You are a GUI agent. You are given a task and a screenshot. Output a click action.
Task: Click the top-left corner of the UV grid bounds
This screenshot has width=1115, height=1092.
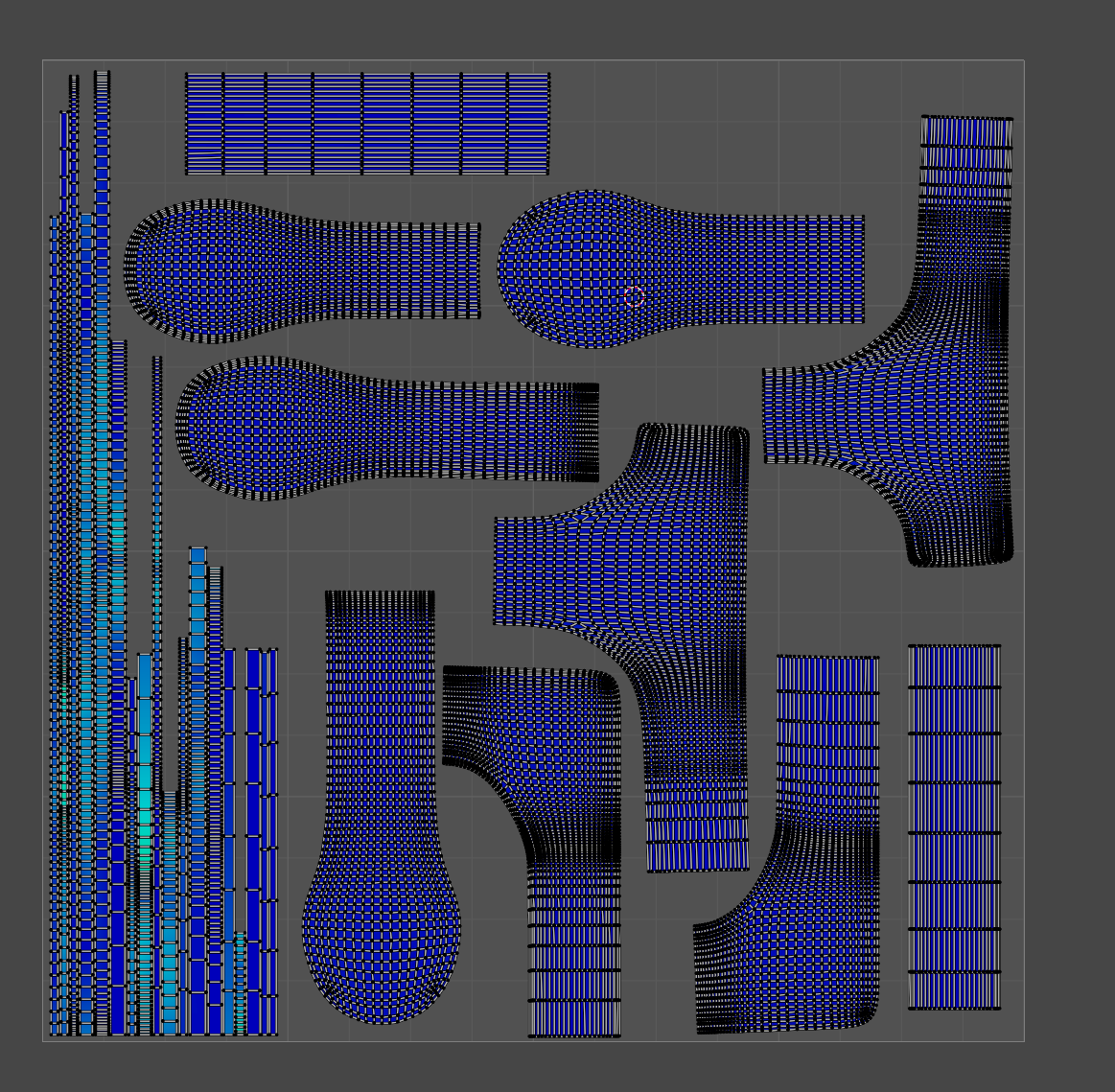(x=45, y=59)
